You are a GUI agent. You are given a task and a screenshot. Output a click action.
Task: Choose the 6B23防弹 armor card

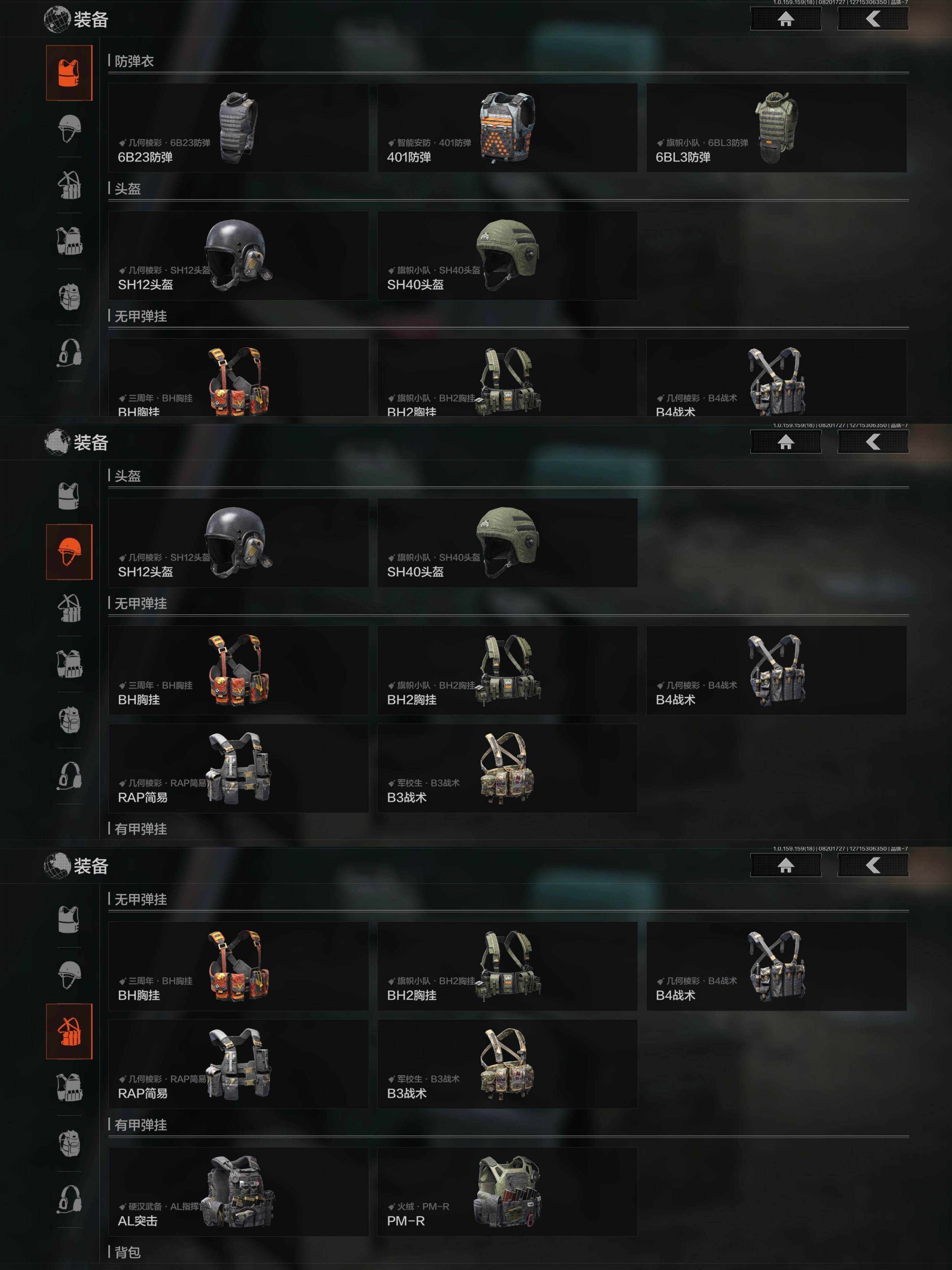point(238,128)
